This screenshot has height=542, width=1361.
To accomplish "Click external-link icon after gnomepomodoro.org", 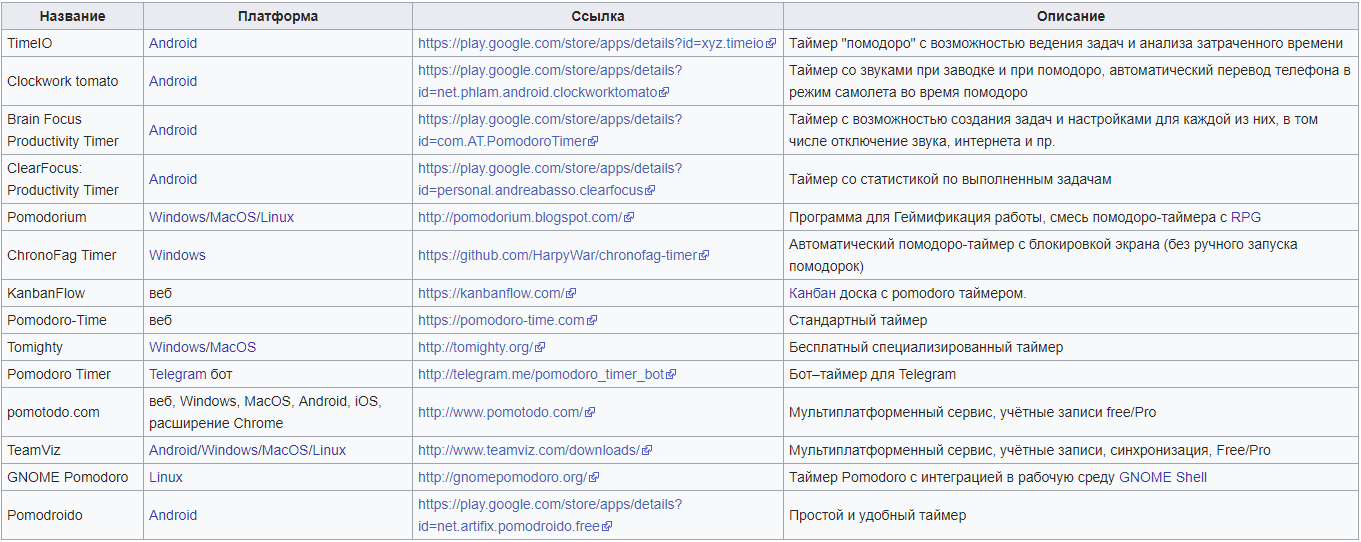I will tap(594, 478).
